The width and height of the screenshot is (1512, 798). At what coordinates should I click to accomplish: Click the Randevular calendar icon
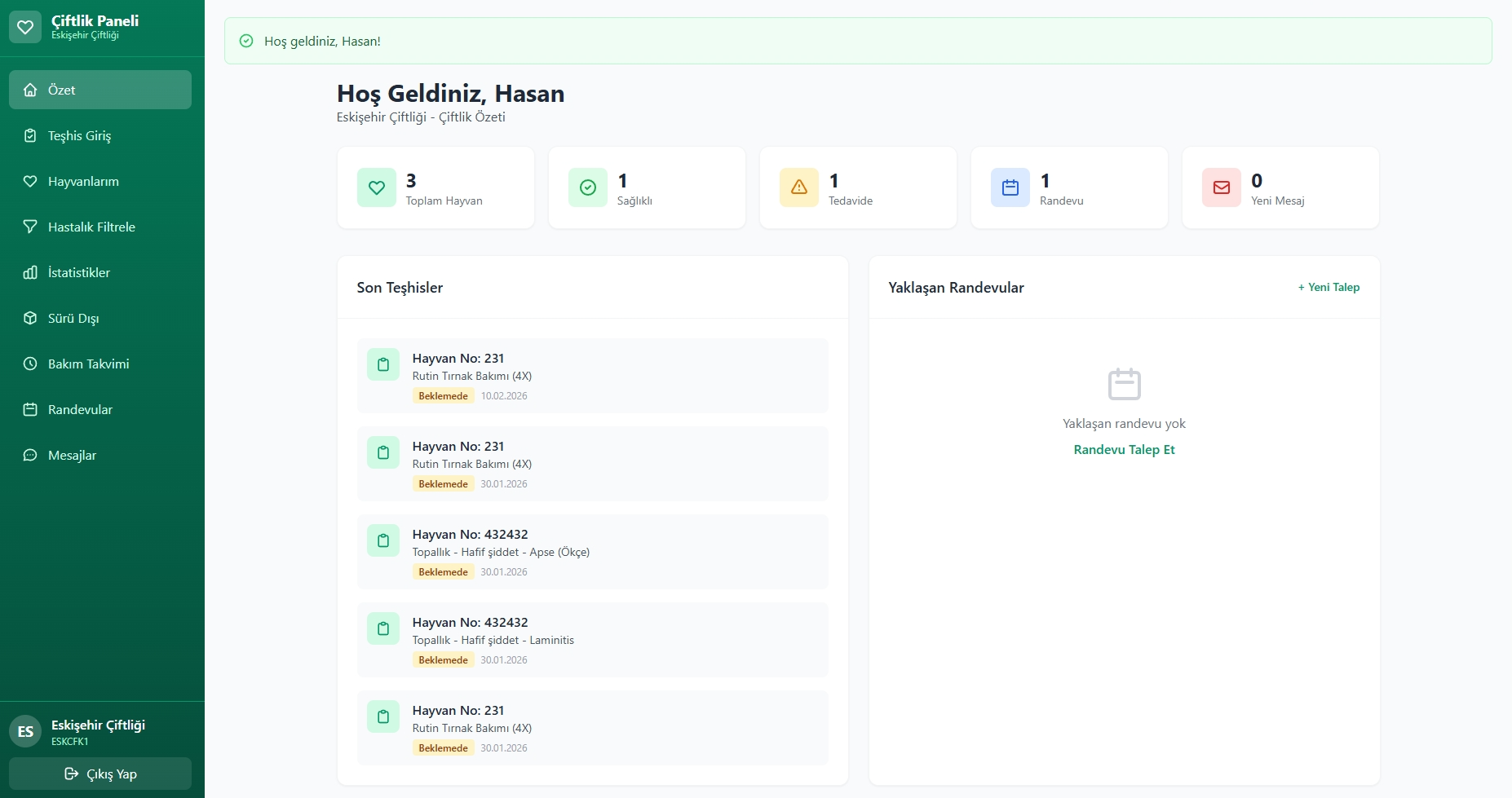pyautogui.click(x=30, y=409)
